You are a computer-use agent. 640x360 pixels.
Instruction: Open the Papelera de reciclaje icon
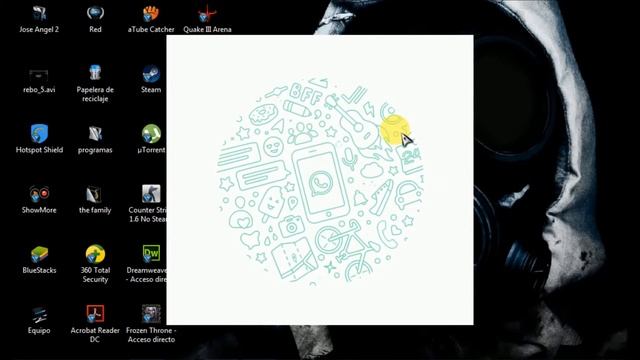[x=95, y=74]
